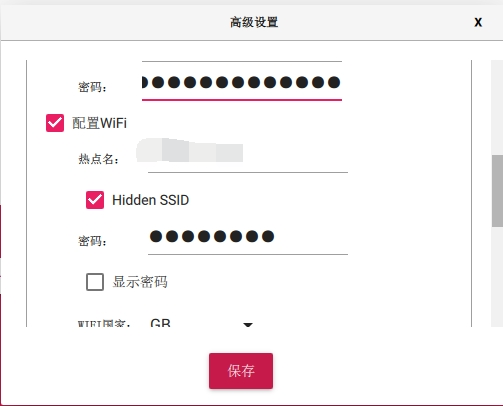This screenshot has height=406, width=503.
Task: Click scrollbar track below the thumb
Action: click(x=497, y=277)
